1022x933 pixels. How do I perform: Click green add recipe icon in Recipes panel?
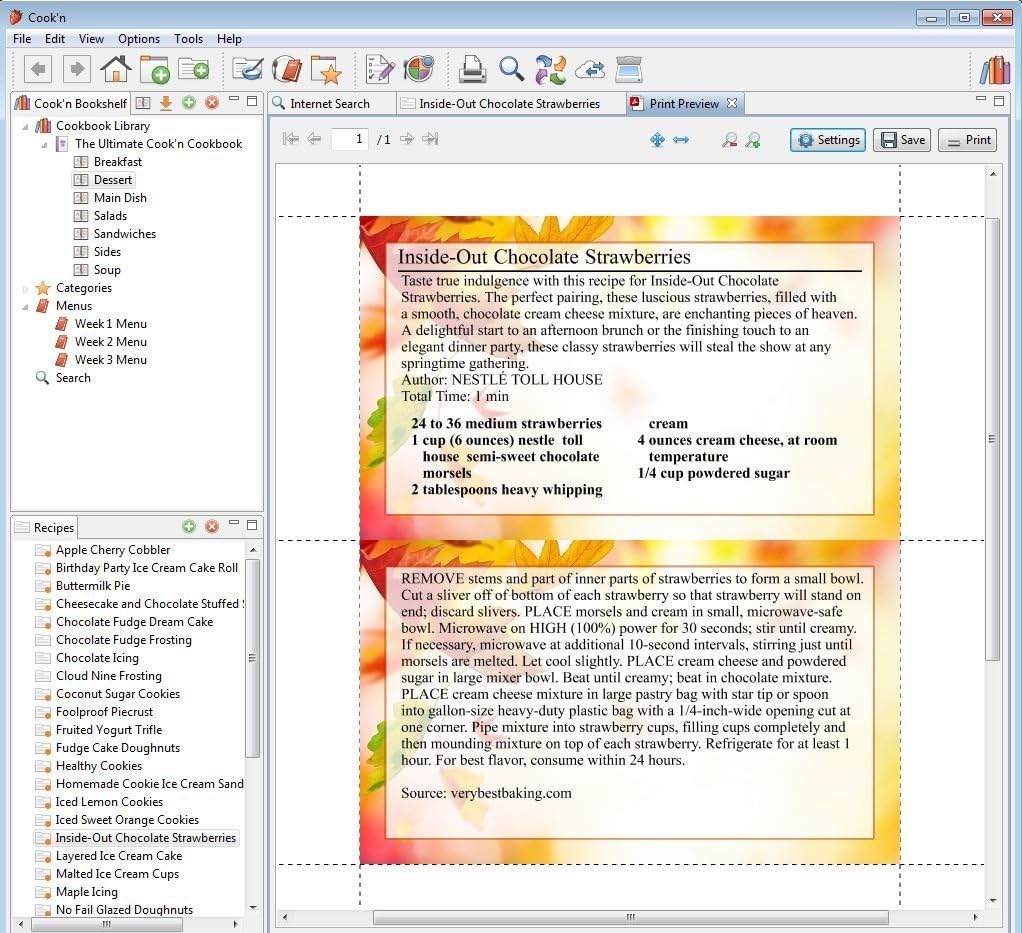pyautogui.click(x=189, y=526)
